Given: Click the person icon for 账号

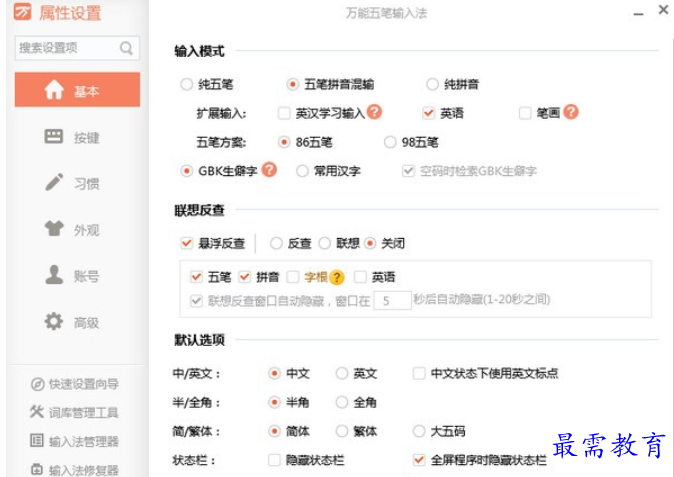Looking at the screenshot, I should [x=54, y=275].
